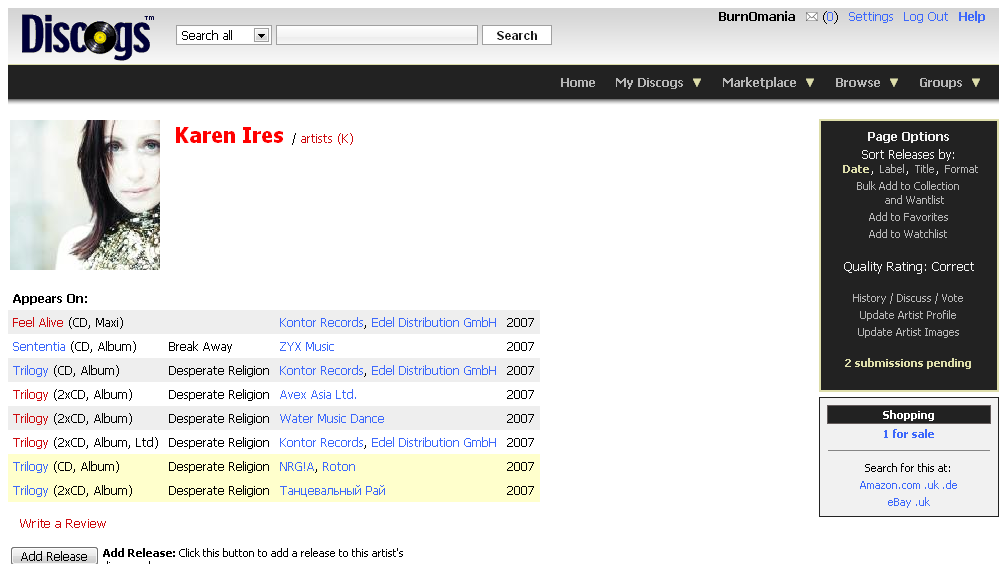
Task: Click the Discogs logo
Action: (x=87, y=37)
